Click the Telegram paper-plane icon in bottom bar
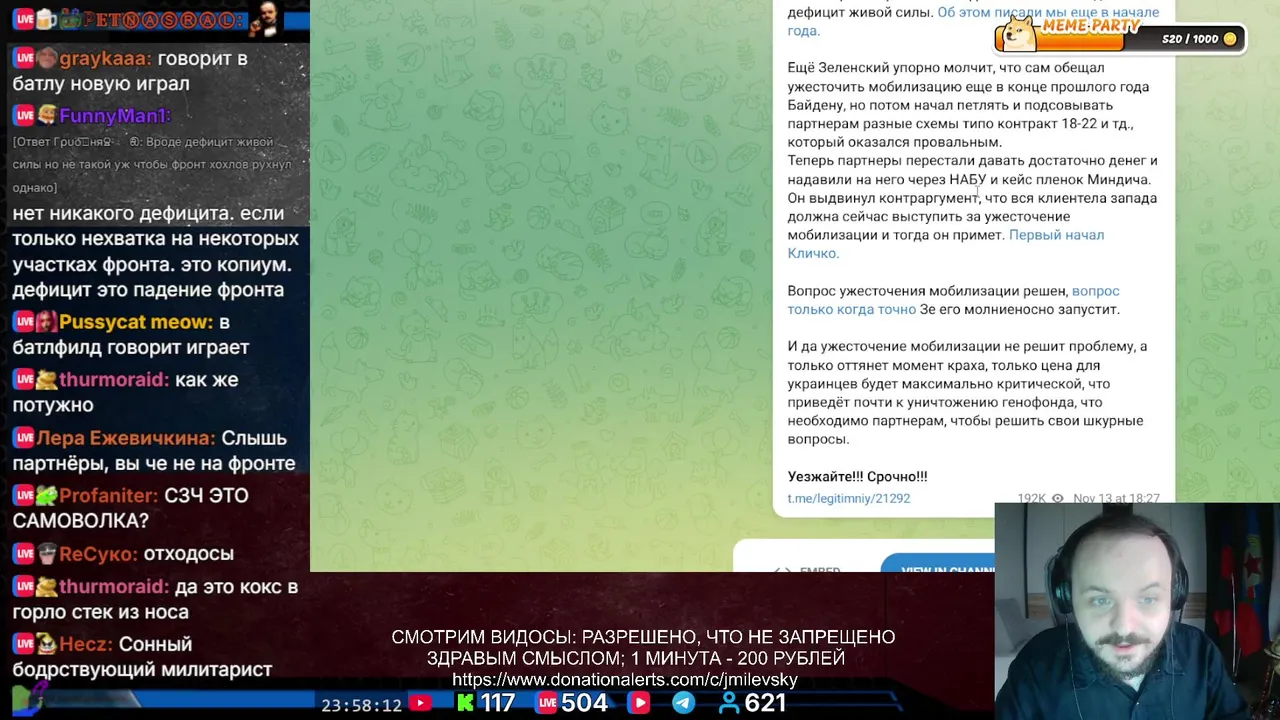1280x720 pixels. (x=683, y=704)
